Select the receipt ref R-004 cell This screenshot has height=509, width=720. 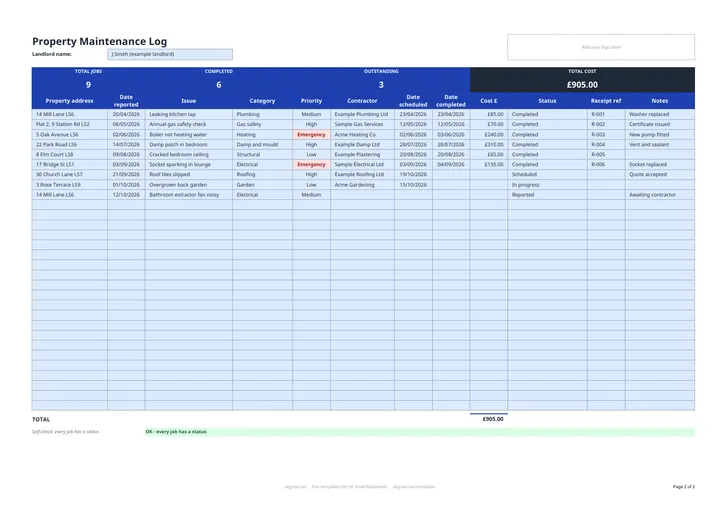(x=606, y=144)
